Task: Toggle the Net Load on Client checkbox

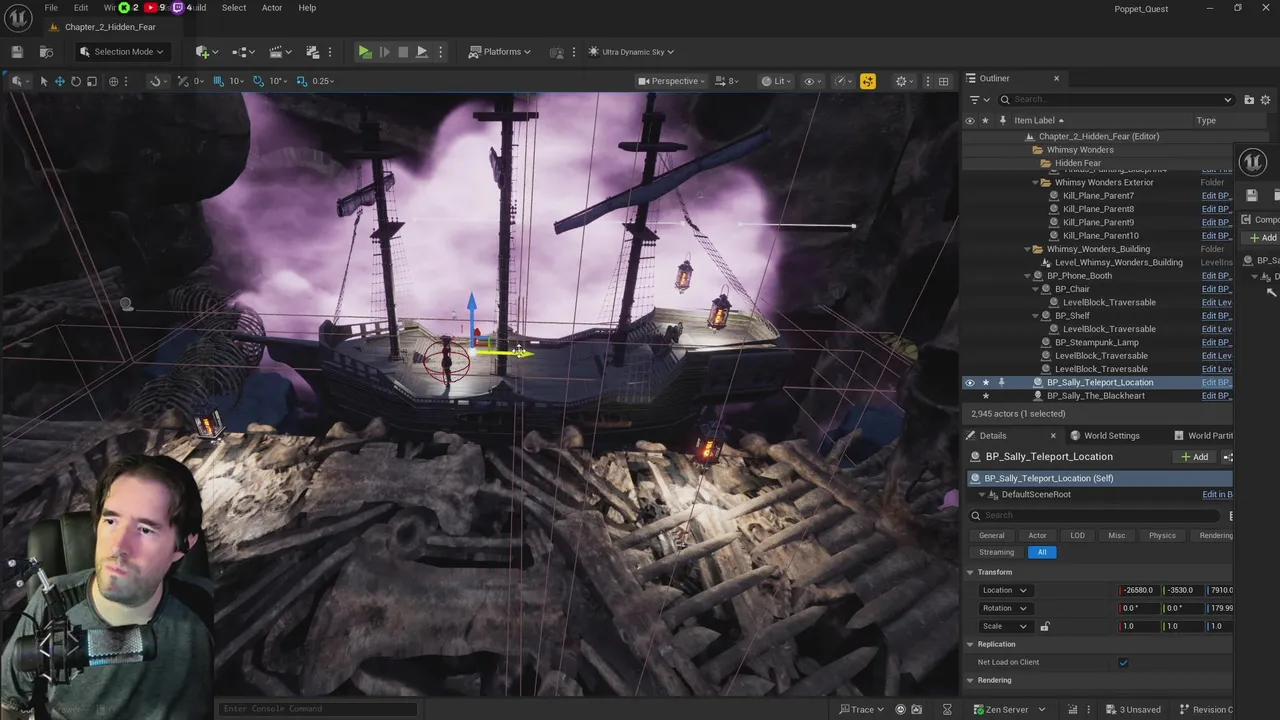Action: [1123, 663]
